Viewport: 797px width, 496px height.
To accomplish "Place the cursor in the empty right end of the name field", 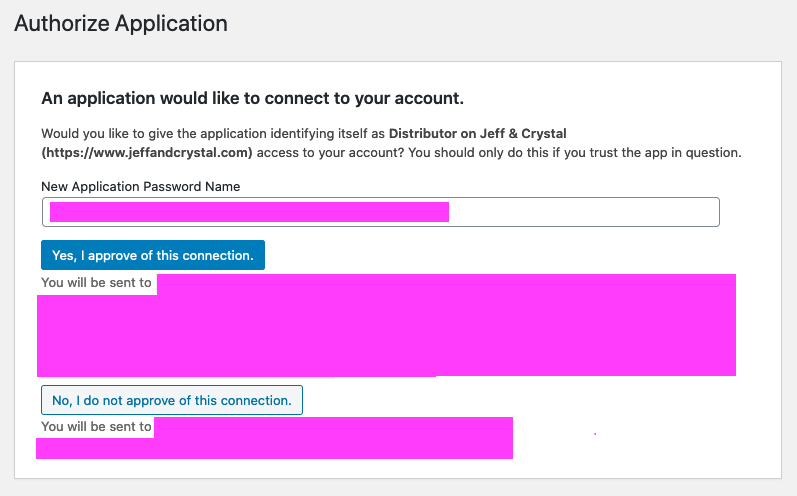I will pyautogui.click(x=584, y=212).
